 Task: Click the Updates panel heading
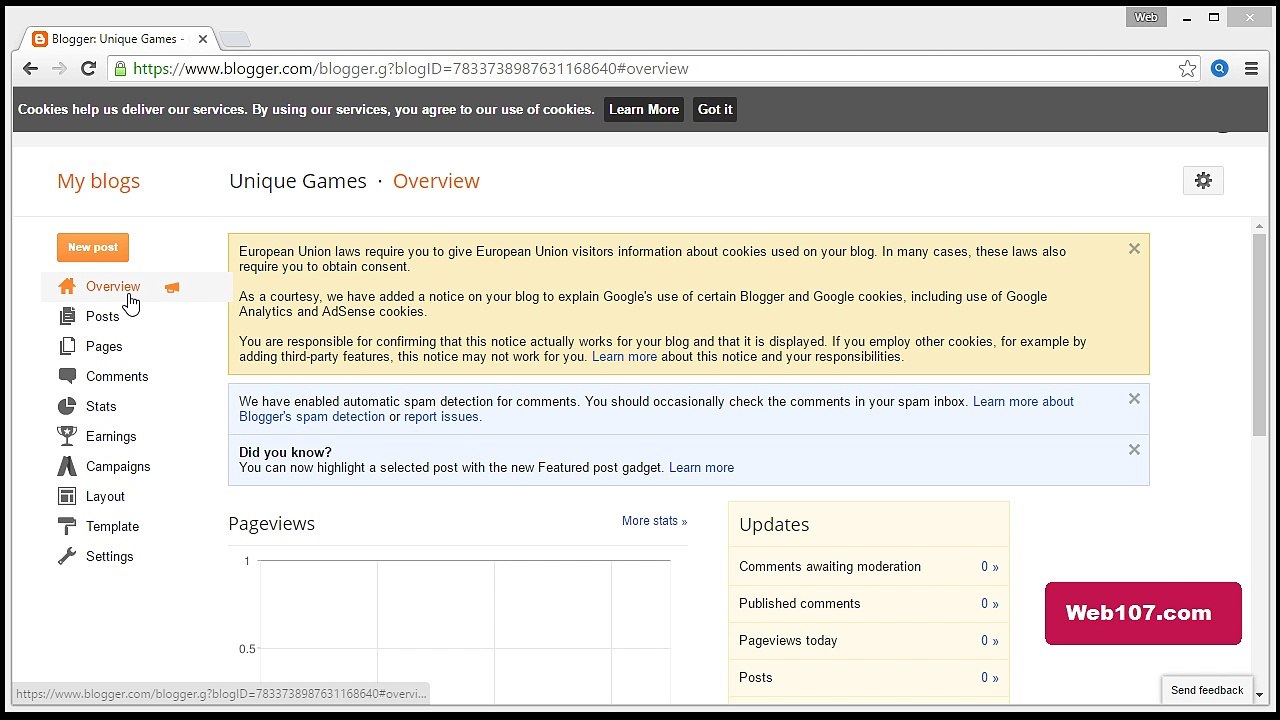pos(774,525)
